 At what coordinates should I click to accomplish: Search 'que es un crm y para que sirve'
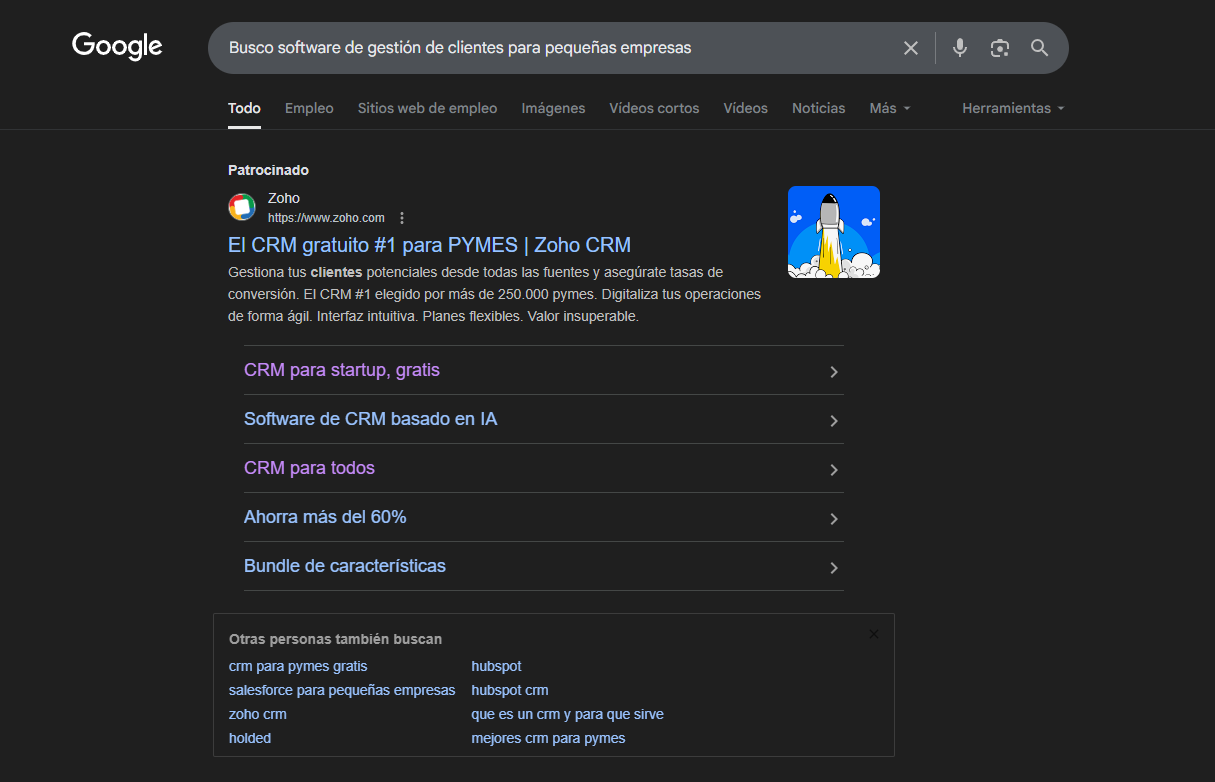568,714
